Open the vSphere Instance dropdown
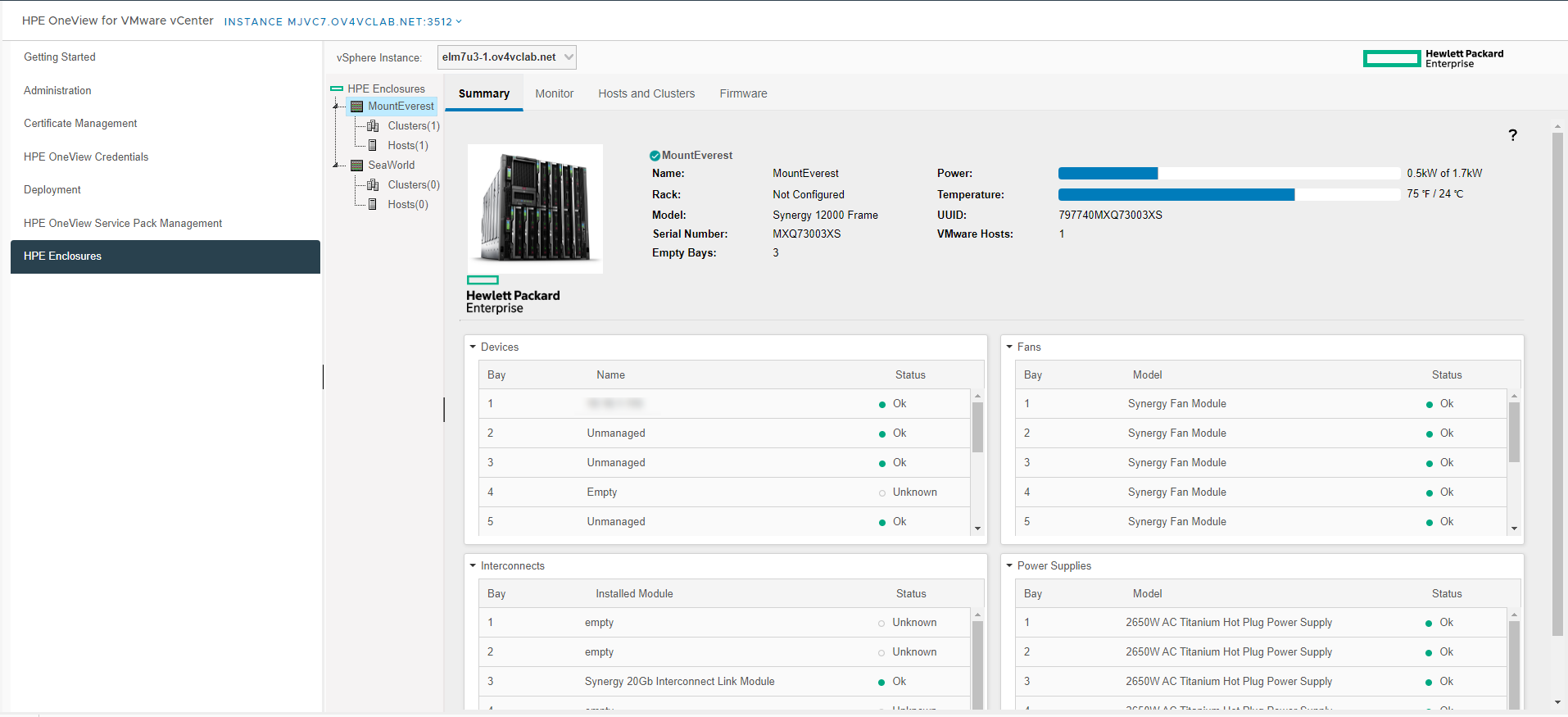The image size is (1568, 717). pos(507,57)
